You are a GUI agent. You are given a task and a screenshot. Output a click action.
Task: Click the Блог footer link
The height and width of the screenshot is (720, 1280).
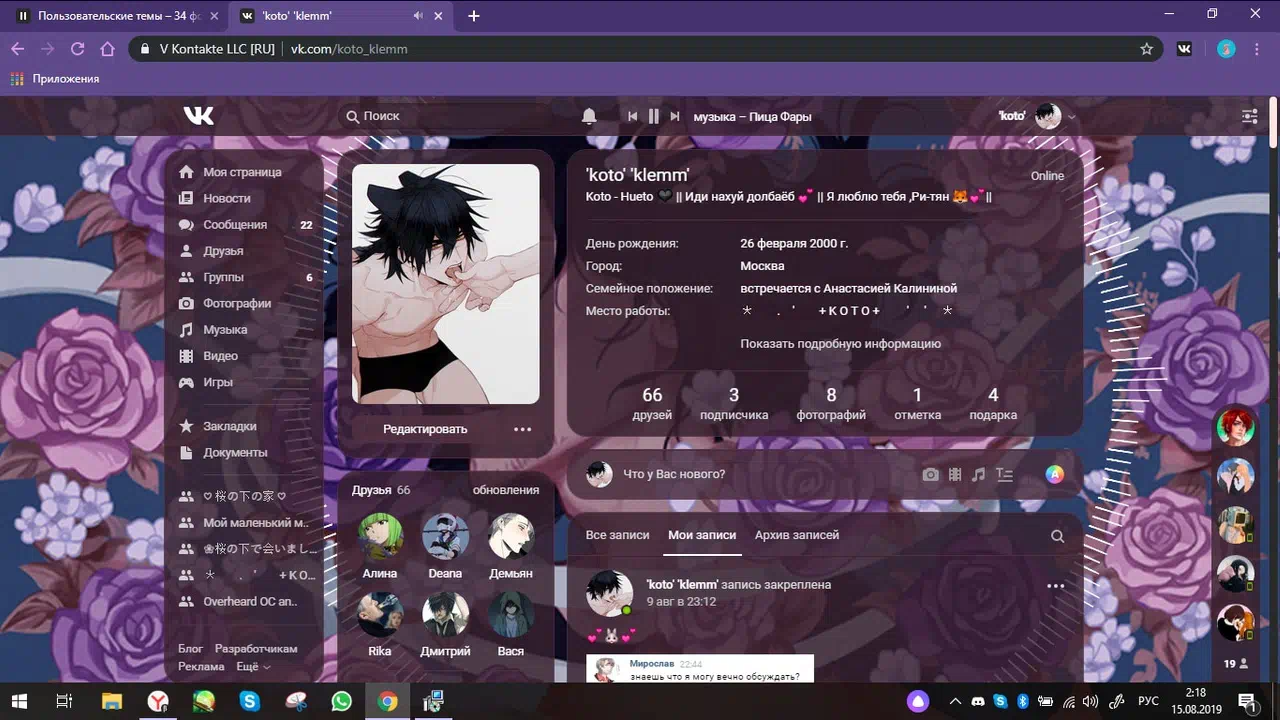pyautogui.click(x=190, y=648)
